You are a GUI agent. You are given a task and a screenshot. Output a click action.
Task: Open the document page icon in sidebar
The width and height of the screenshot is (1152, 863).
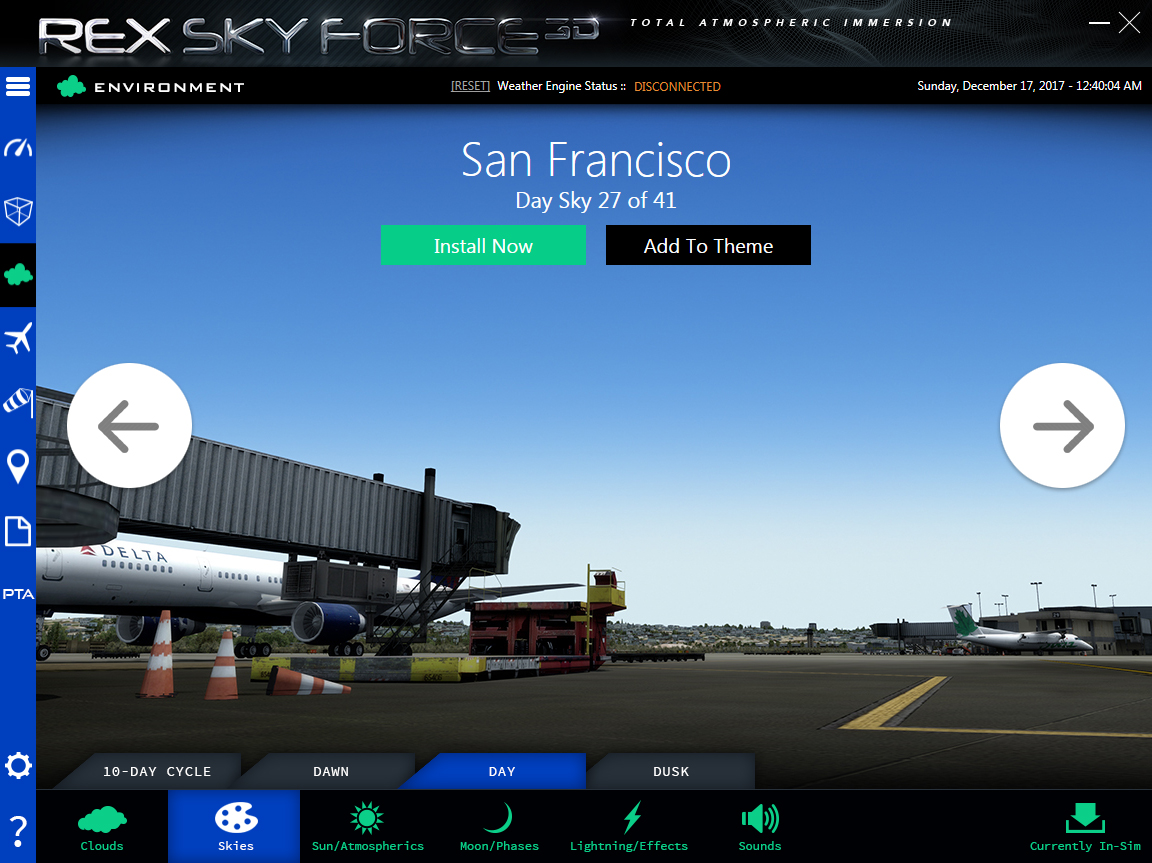coord(18,530)
